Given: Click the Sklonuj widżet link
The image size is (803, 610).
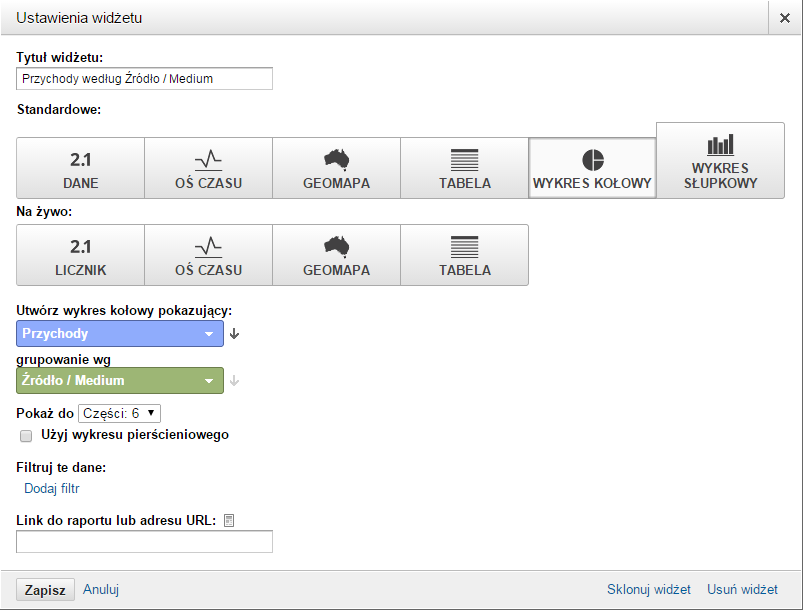Looking at the screenshot, I should (649, 590).
